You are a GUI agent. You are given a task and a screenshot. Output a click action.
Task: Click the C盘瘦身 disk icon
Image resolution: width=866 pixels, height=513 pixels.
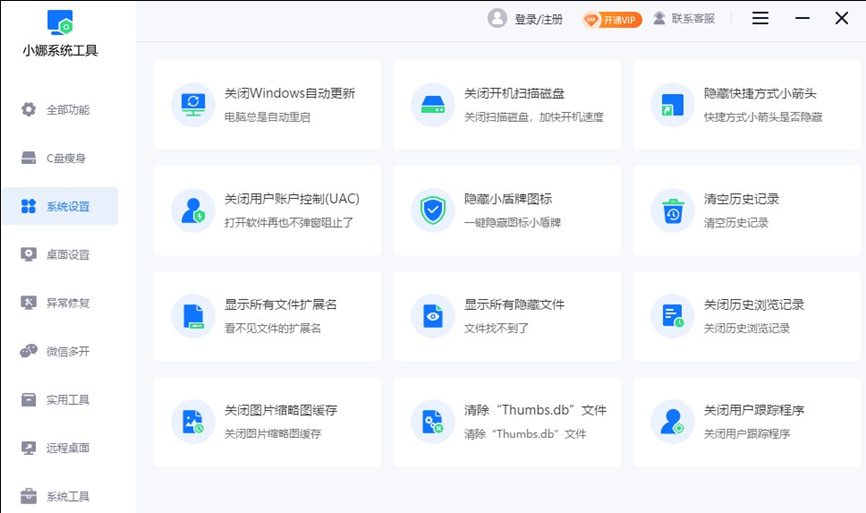tap(29, 158)
